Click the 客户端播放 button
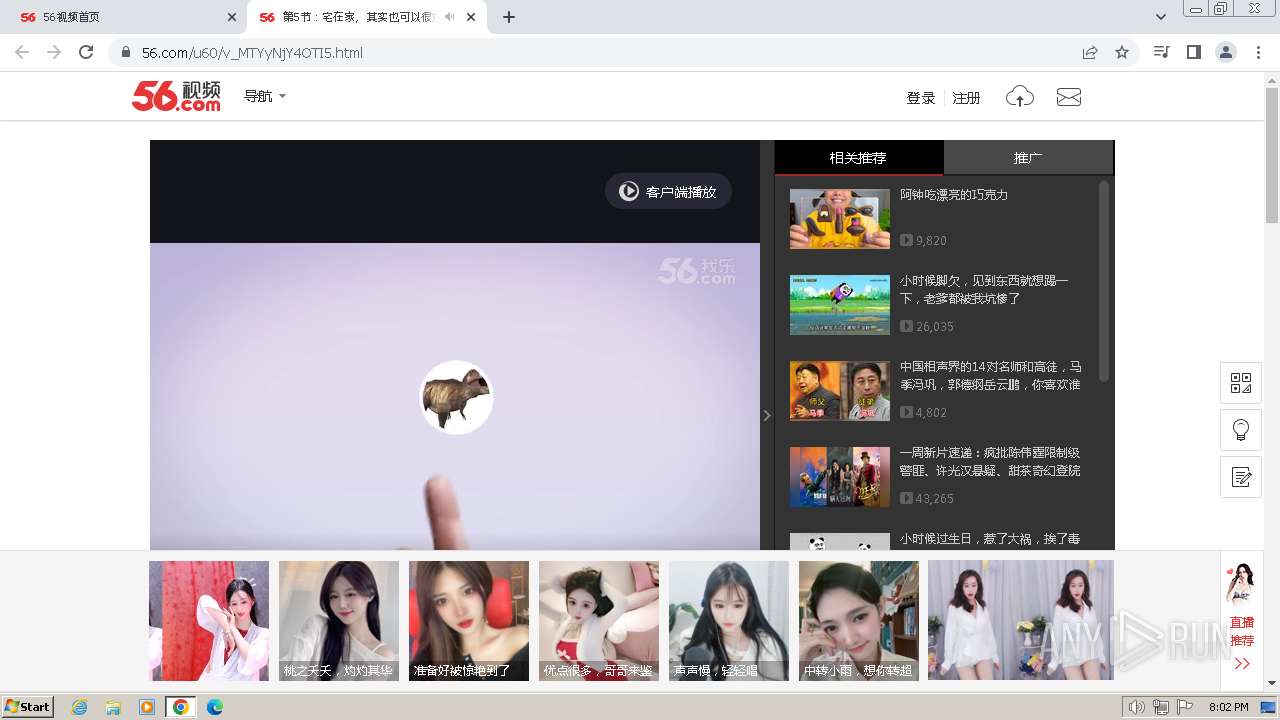Viewport: 1280px width, 720px height. (668, 191)
